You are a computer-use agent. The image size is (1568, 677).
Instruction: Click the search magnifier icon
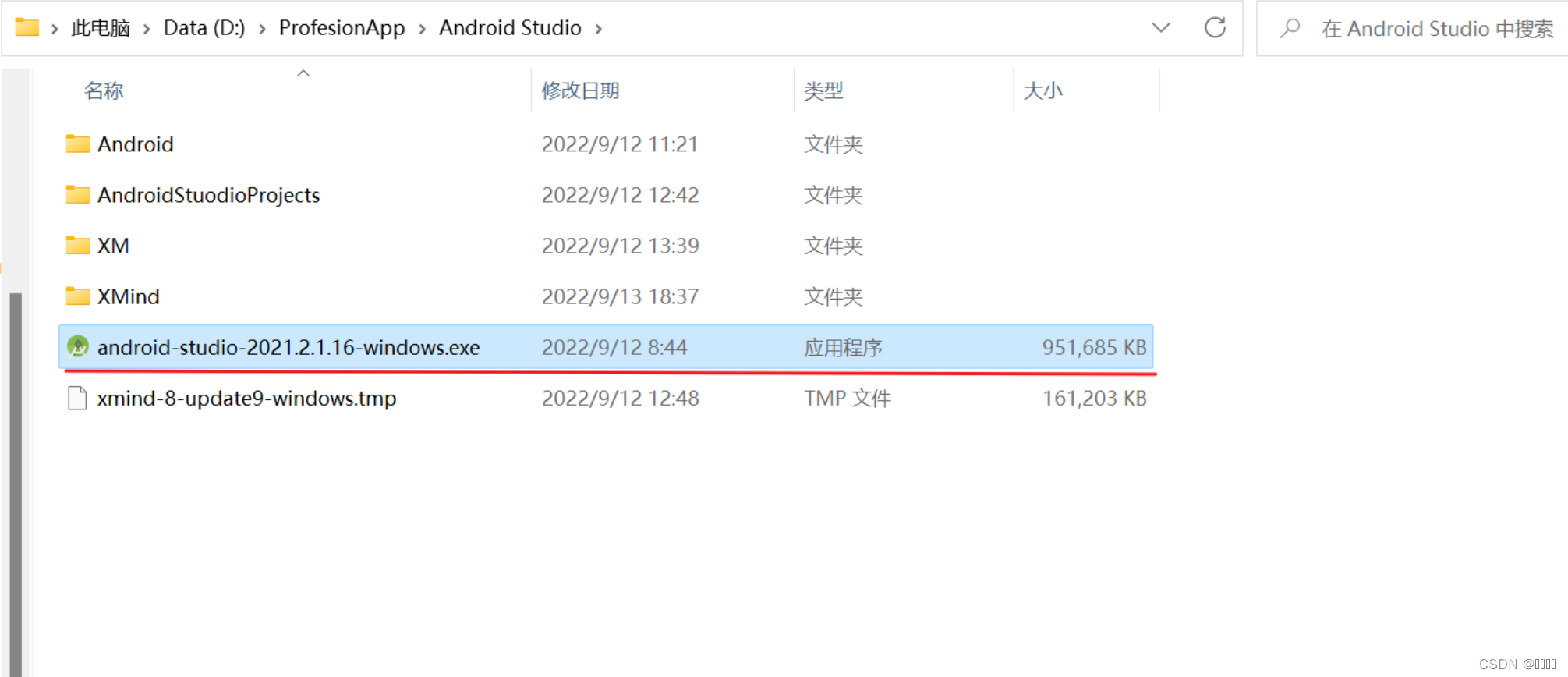click(1290, 29)
